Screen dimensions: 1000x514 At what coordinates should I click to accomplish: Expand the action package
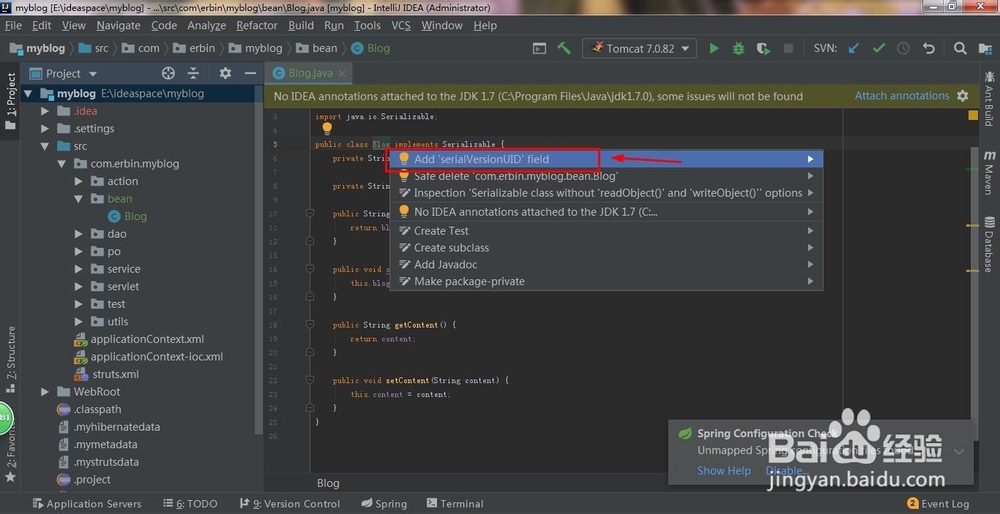tap(78, 181)
